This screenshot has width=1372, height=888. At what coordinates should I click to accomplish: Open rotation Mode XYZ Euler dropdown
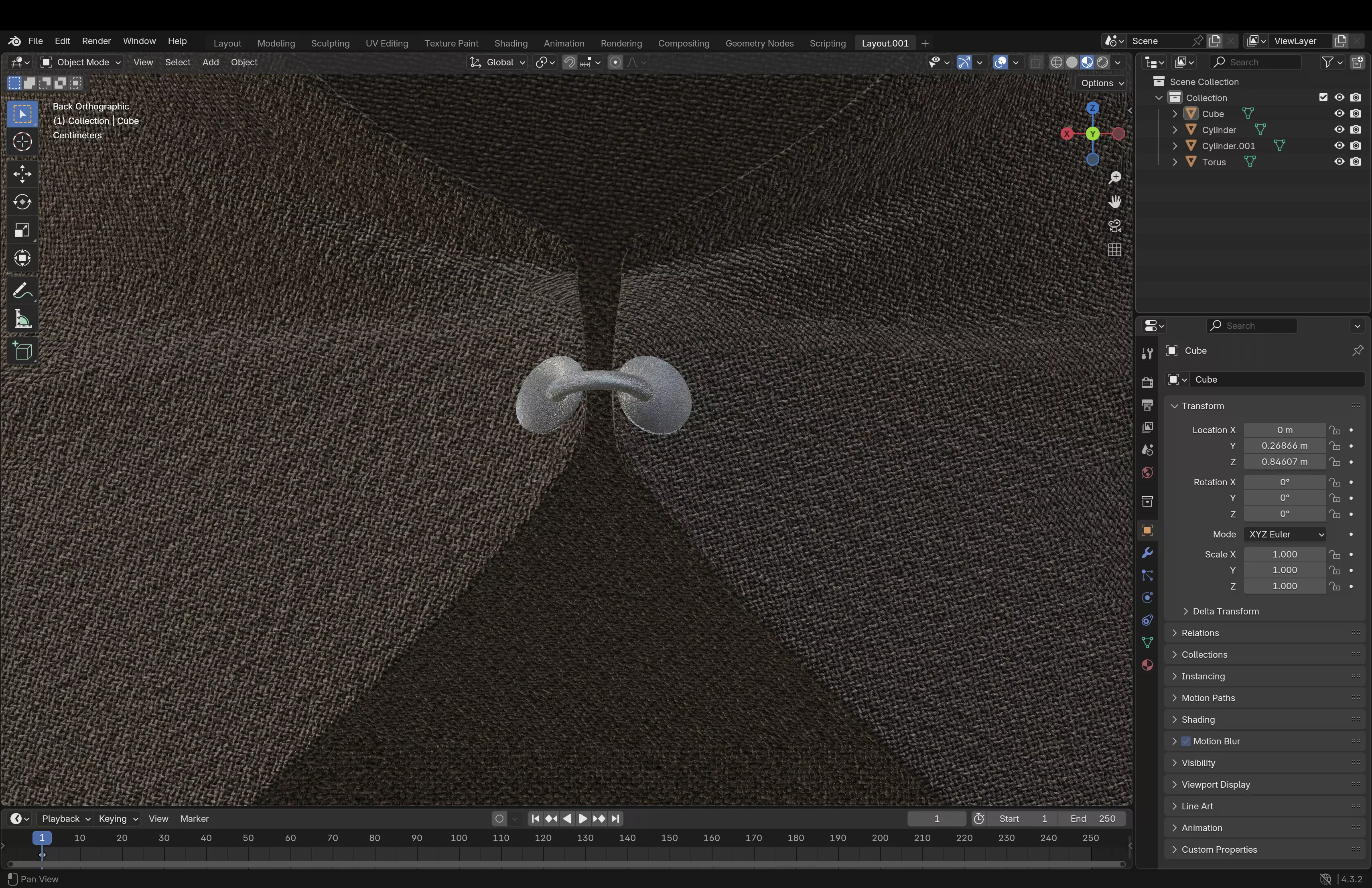click(x=1285, y=534)
